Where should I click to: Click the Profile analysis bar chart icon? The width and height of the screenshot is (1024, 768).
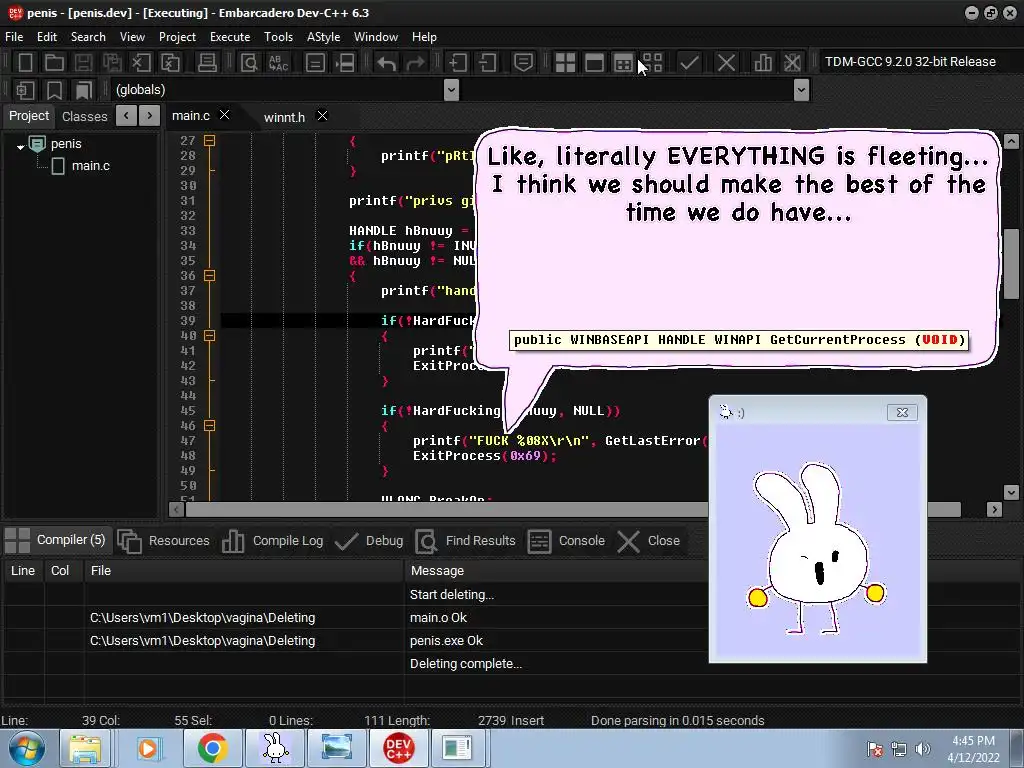click(x=763, y=62)
